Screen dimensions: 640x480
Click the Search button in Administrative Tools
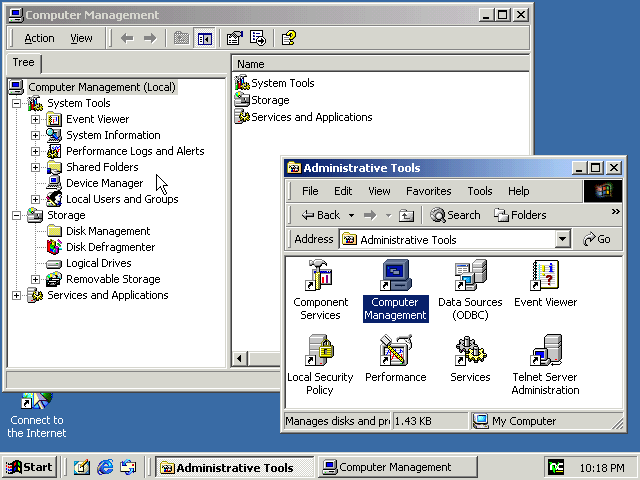(x=455, y=215)
